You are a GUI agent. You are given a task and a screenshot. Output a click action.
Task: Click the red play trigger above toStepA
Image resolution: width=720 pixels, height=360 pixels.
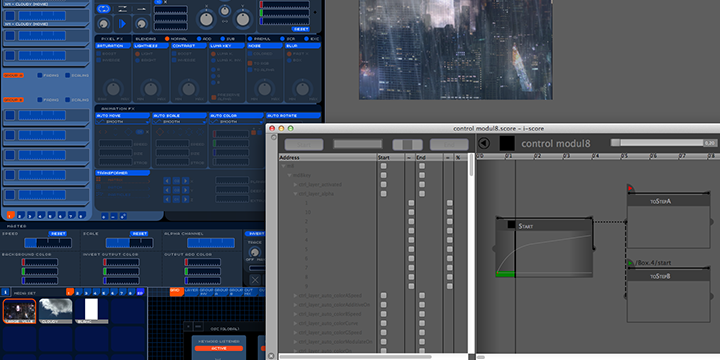[x=630, y=188]
